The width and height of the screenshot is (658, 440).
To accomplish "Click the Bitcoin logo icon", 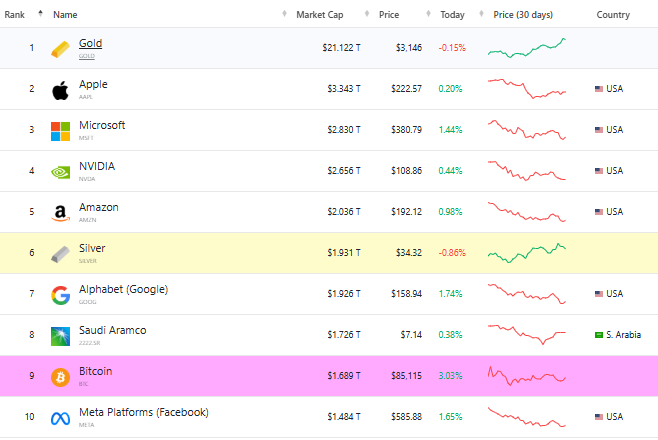I will coord(61,377).
